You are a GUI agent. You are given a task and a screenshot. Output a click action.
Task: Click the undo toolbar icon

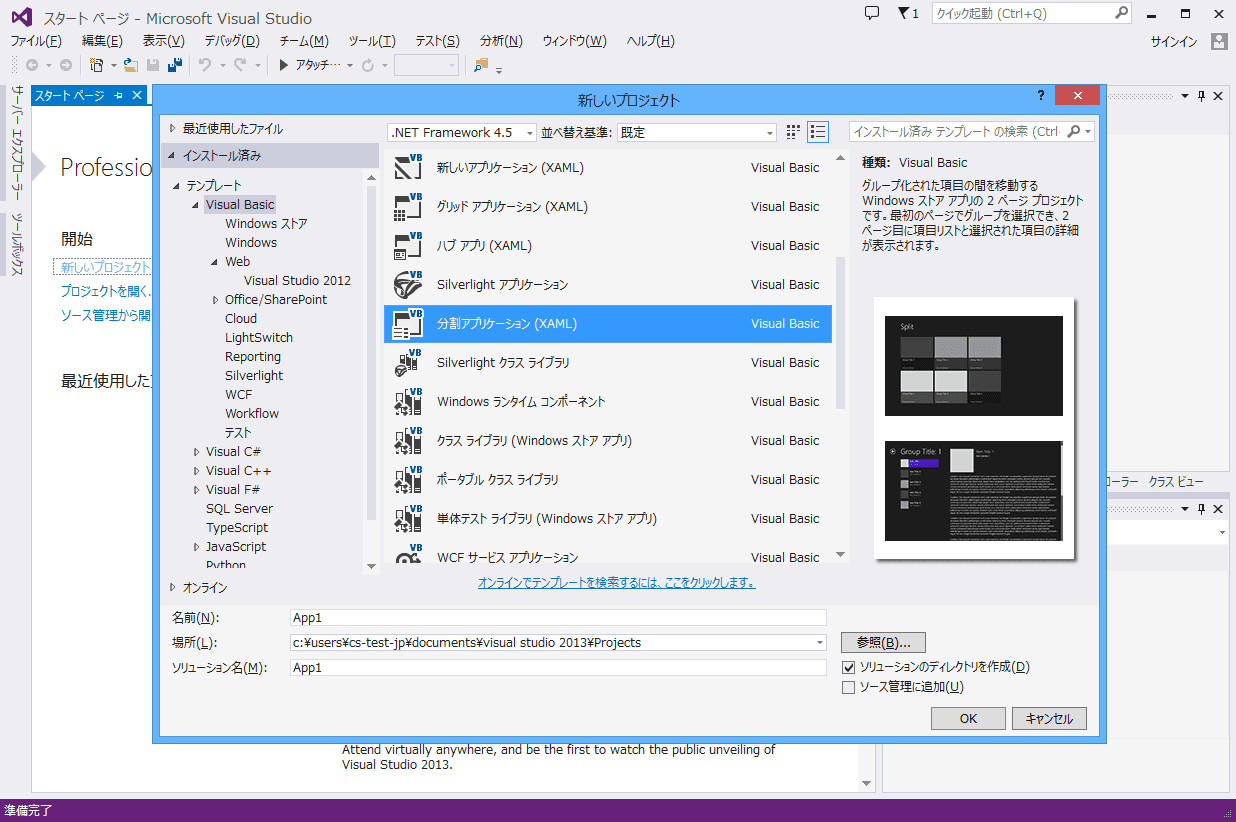point(204,65)
